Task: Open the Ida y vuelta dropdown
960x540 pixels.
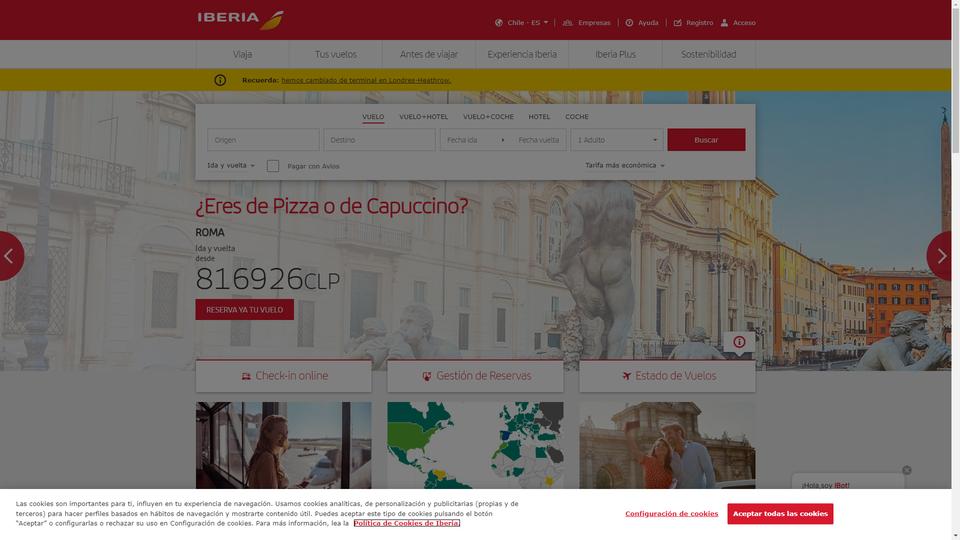Action: click(231, 165)
